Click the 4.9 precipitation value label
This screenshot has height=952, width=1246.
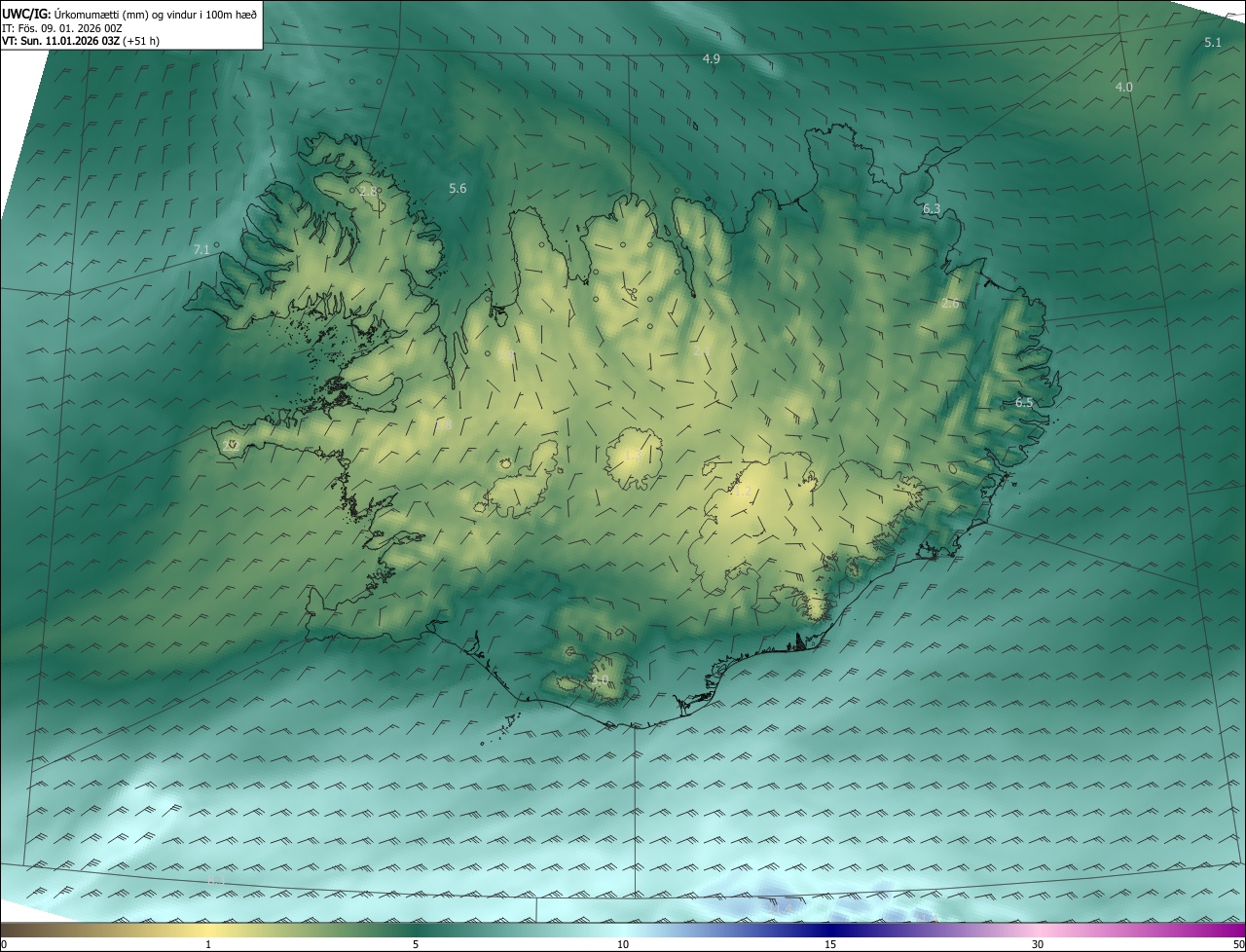[x=712, y=59]
